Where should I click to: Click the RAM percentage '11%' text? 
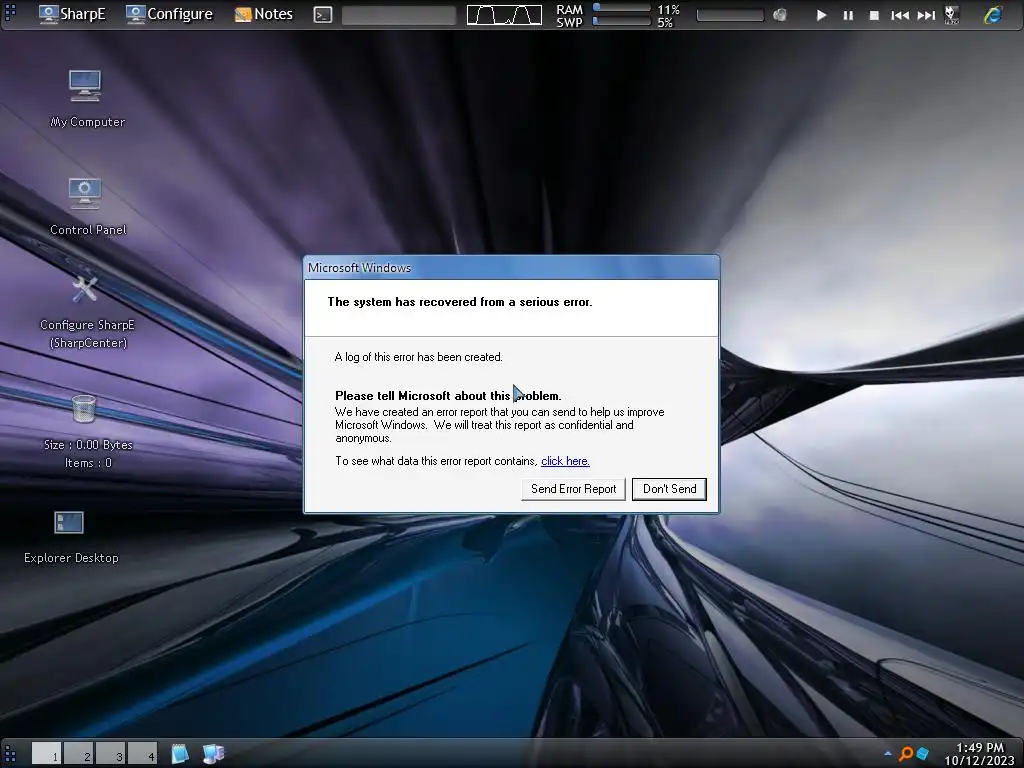[x=668, y=9]
